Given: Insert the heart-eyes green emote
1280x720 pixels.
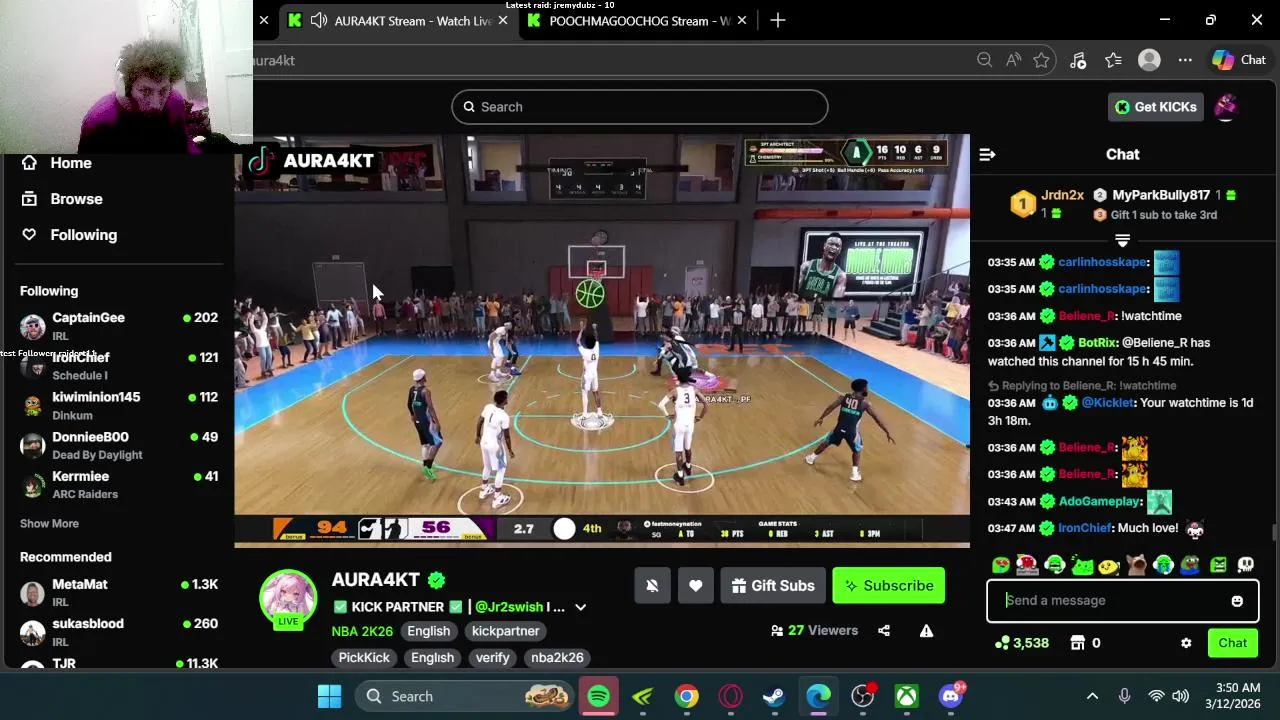Looking at the screenshot, I should 1001,565.
